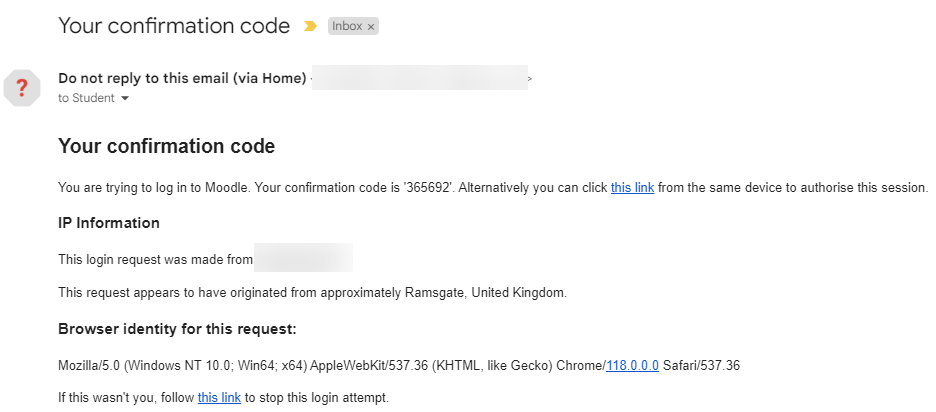Click sender name 'Do not reply to this email'

click(x=182, y=78)
